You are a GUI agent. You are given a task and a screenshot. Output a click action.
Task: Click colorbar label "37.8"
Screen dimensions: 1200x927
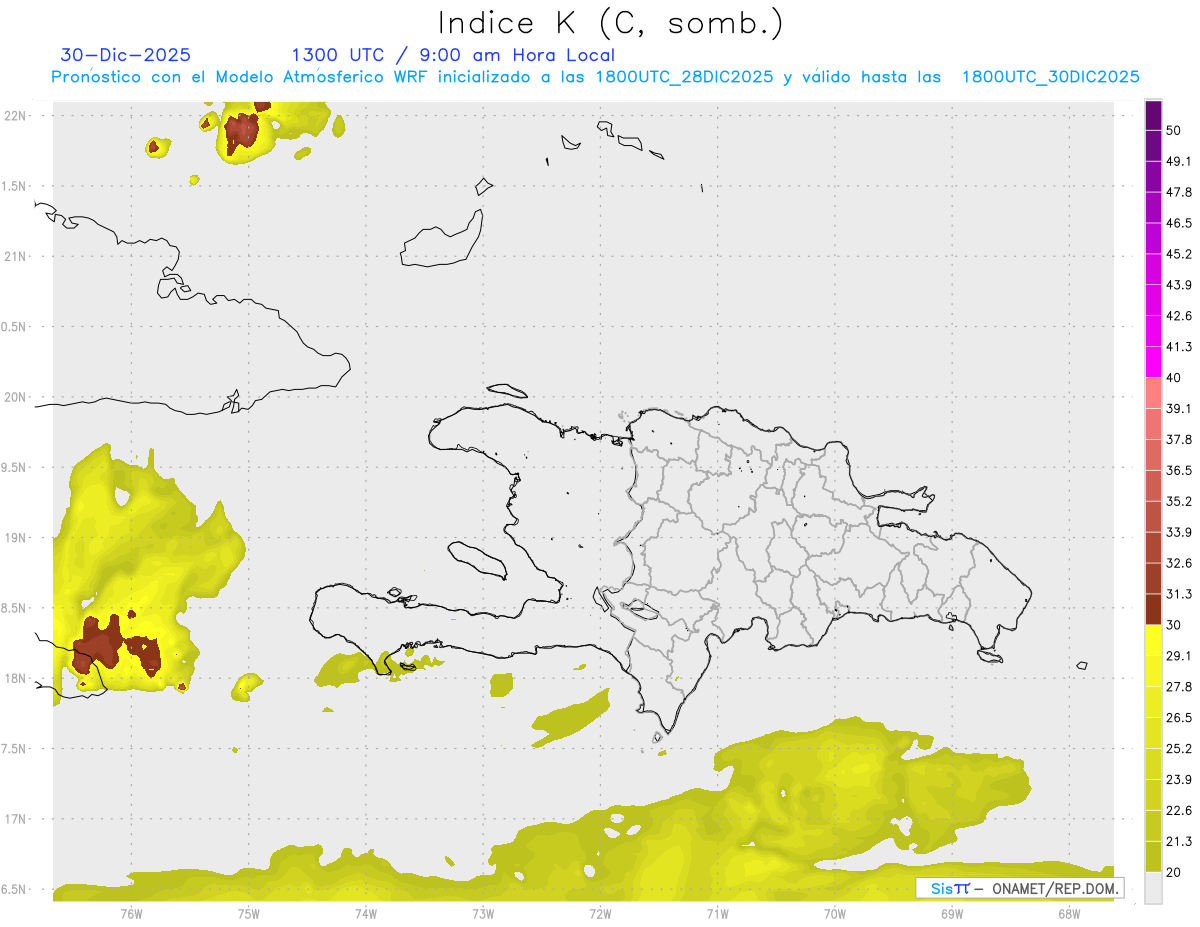pos(1179,440)
